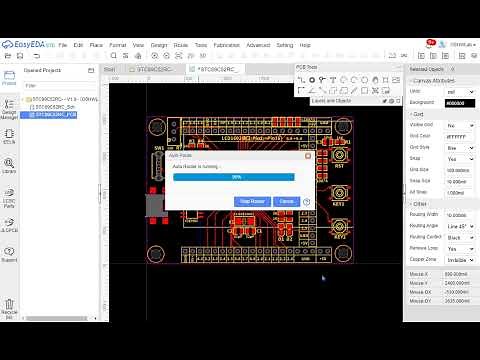Open the Fabrication menu
This screenshot has height=360, width=480.
(227, 45)
